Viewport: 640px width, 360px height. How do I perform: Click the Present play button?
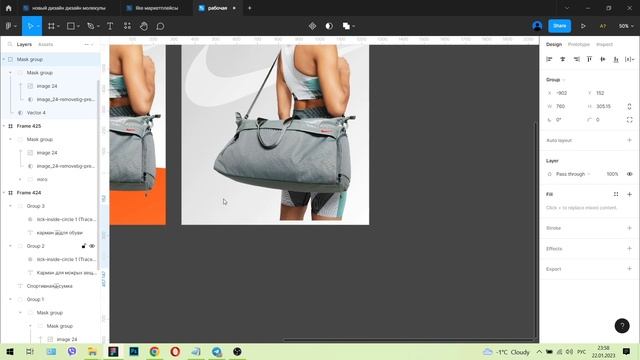[583, 26]
